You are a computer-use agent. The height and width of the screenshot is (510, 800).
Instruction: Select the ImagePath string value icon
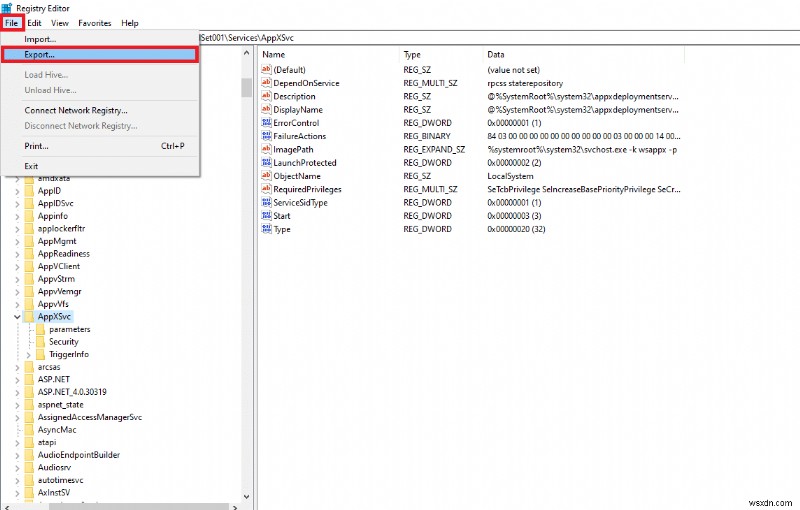(266, 149)
